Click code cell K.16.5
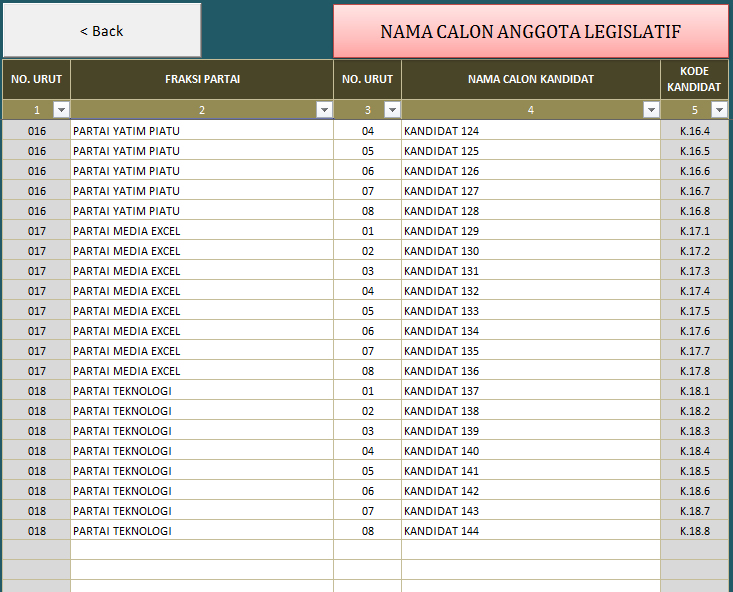Viewport: 733px width, 592px height. click(694, 151)
